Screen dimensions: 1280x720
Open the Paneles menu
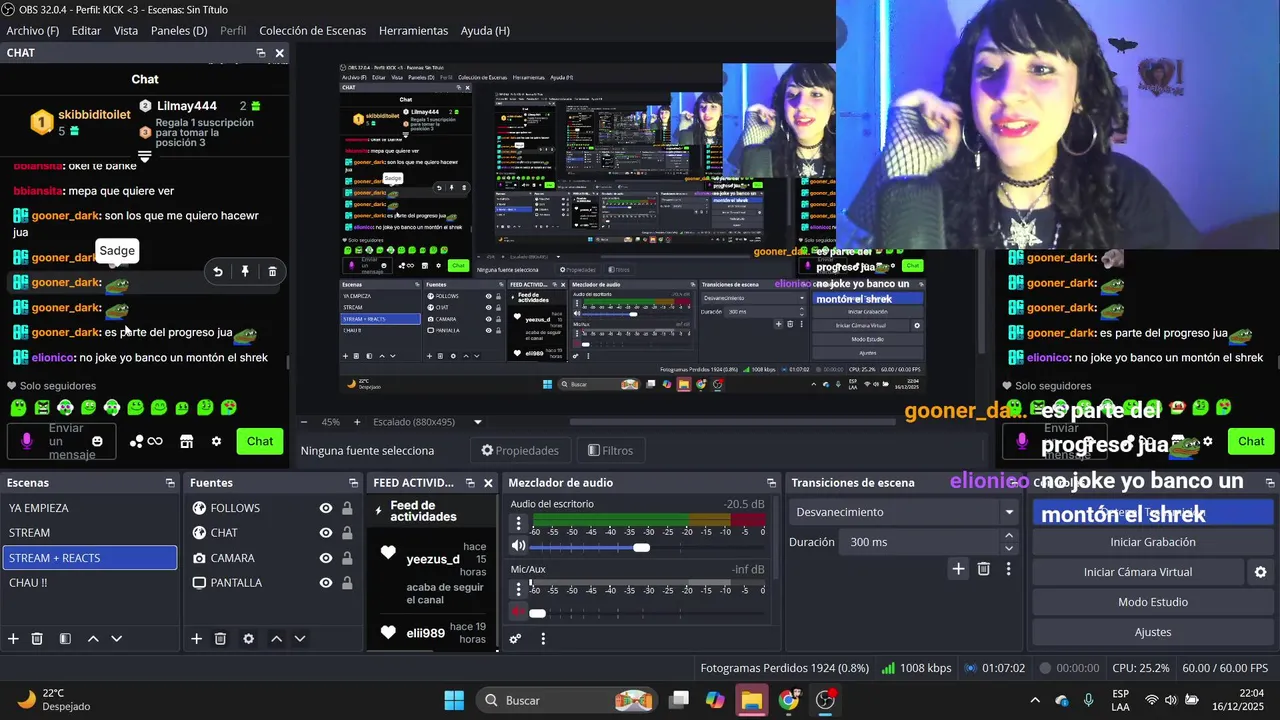click(x=179, y=31)
